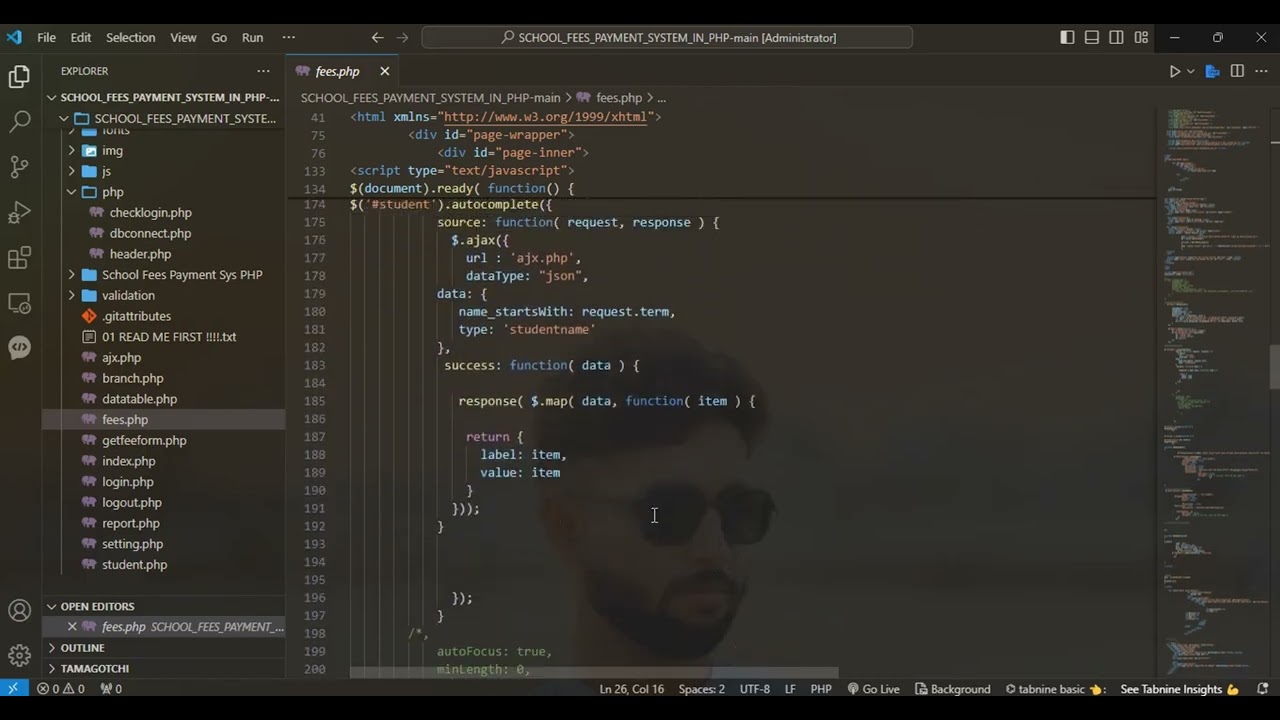Open editor More Actions ellipsis
Screen dimensions: 1280x720
click(x=1260, y=71)
